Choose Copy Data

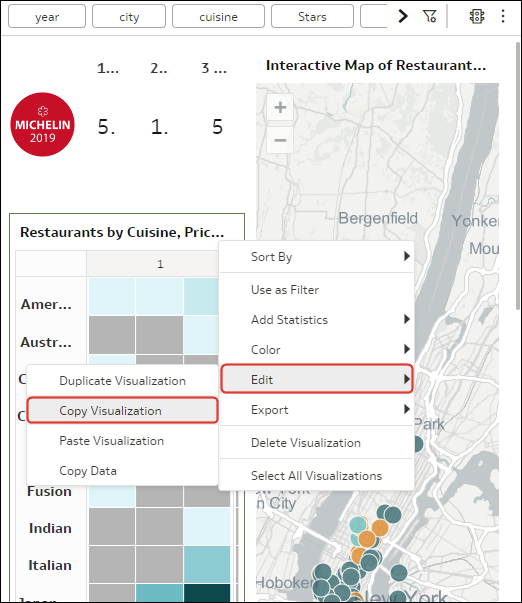[122, 471]
